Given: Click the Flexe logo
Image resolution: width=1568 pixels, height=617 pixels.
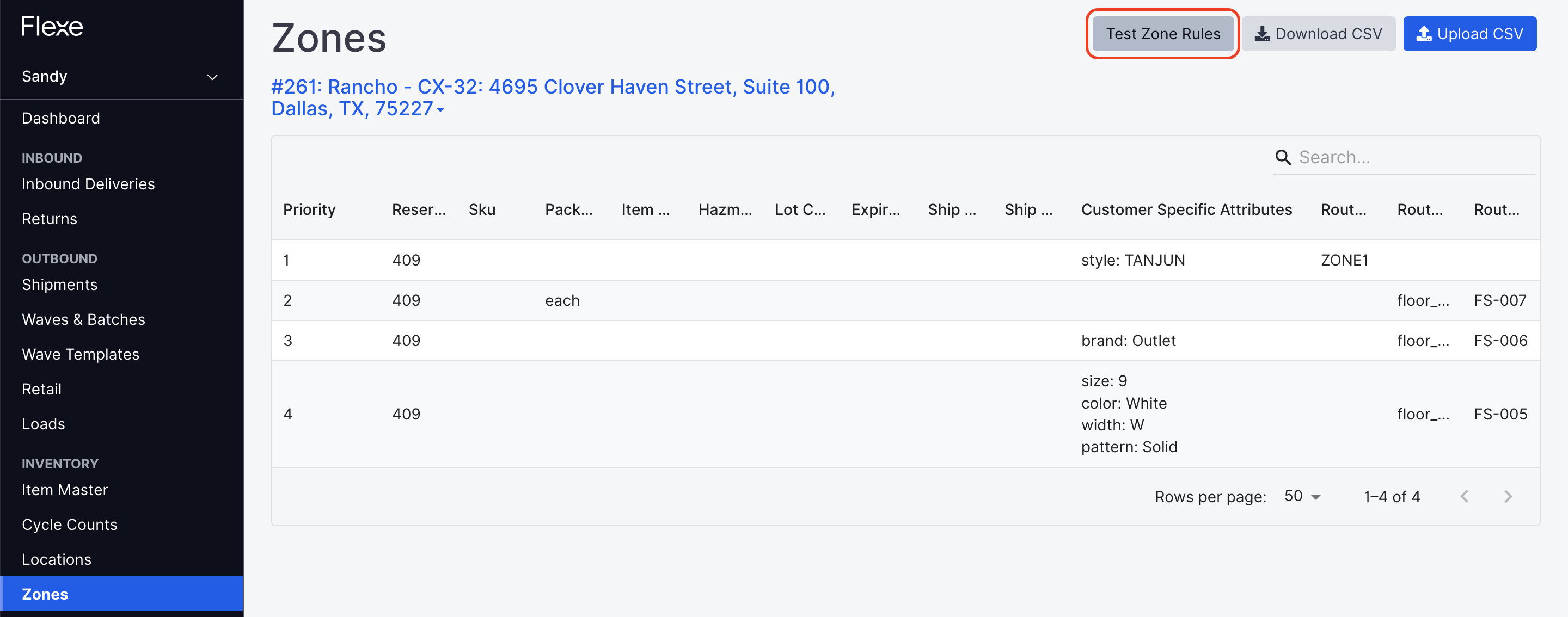Looking at the screenshot, I should click(52, 26).
